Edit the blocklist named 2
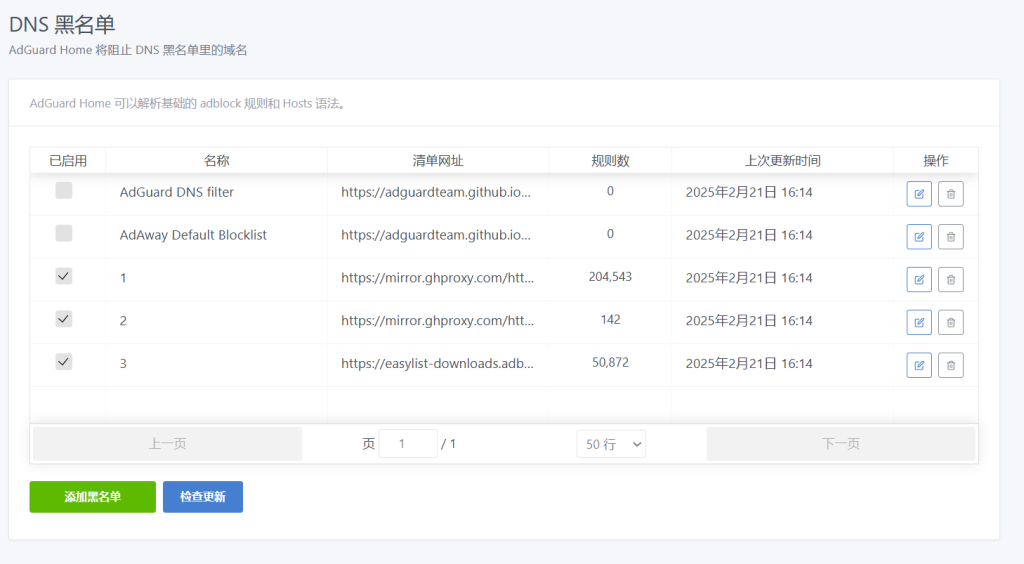This screenshot has width=1024, height=564. click(919, 322)
